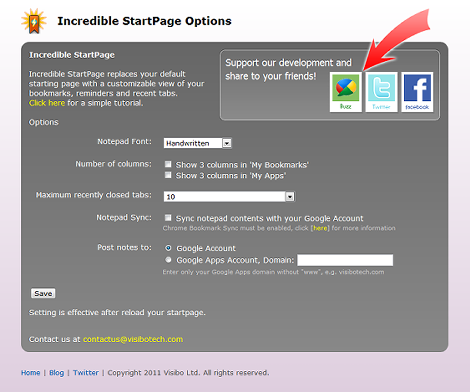This screenshot has height=392, width=470.
Task: Click the contactus@visibotech.com email link
Action: click(133, 339)
